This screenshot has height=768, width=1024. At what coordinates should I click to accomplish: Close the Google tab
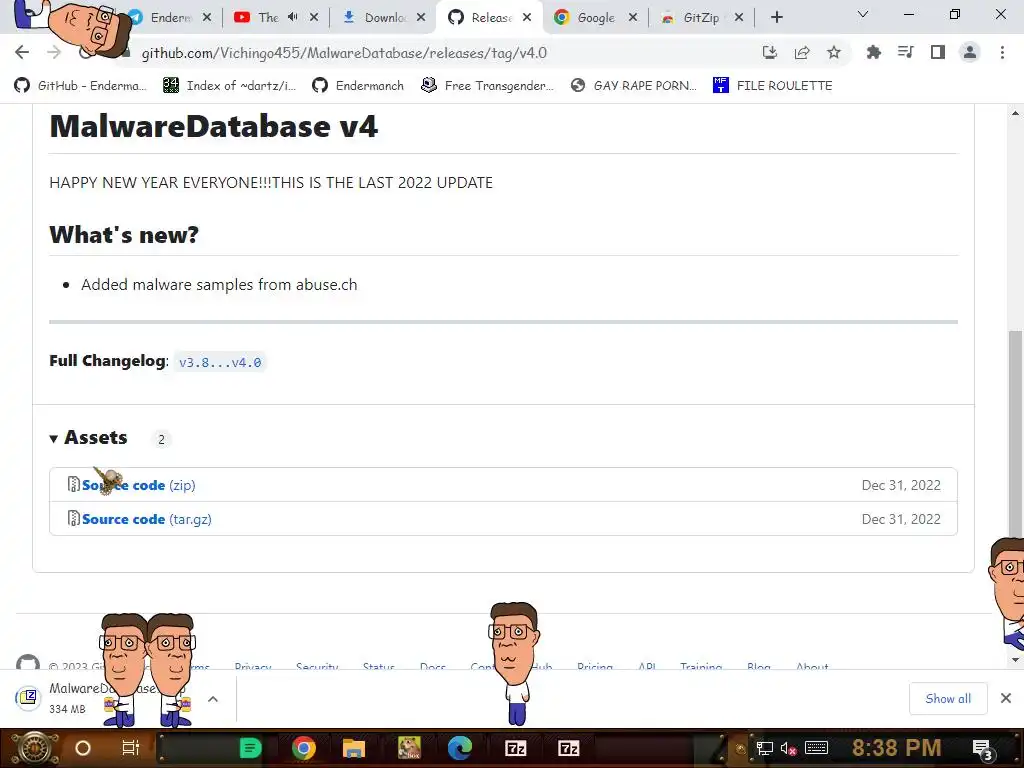(x=633, y=18)
